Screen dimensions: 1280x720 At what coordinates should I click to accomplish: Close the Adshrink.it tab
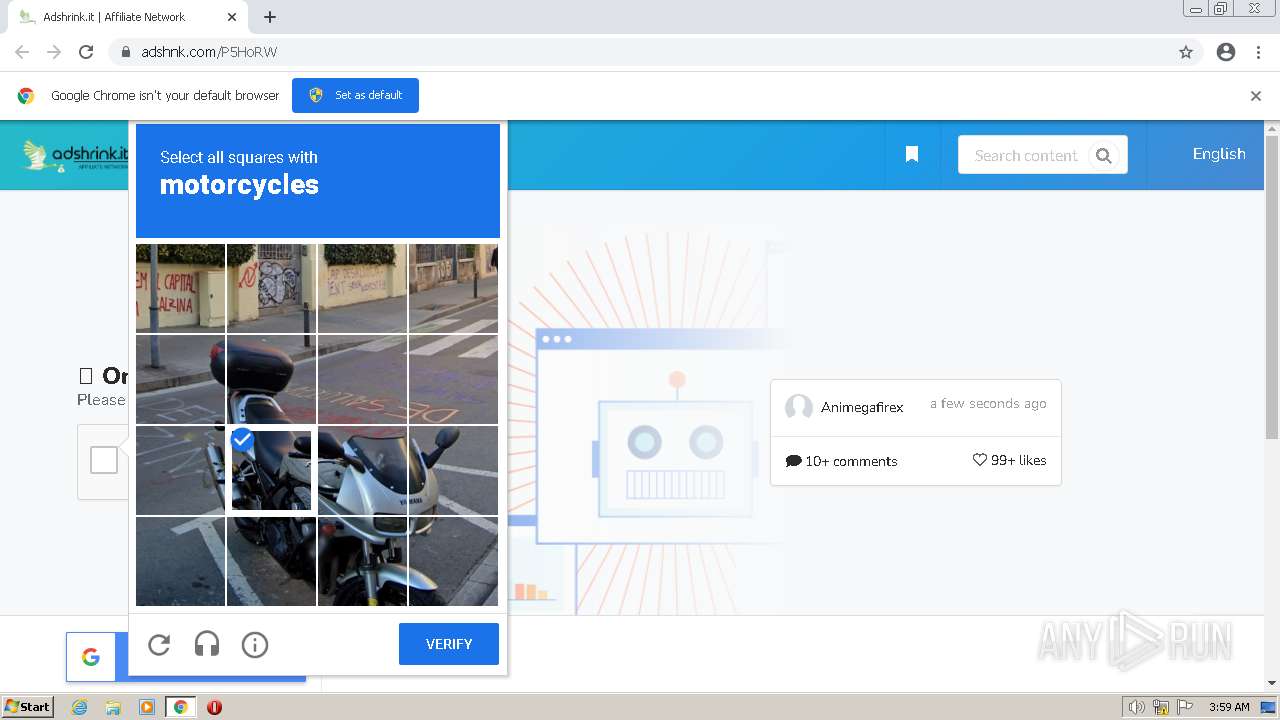[232, 17]
